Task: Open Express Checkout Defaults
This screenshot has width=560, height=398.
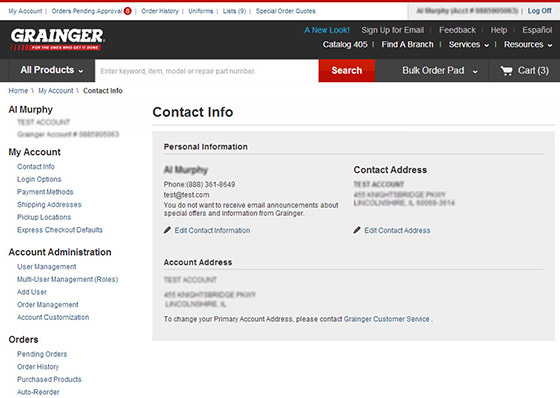Action: pos(60,230)
